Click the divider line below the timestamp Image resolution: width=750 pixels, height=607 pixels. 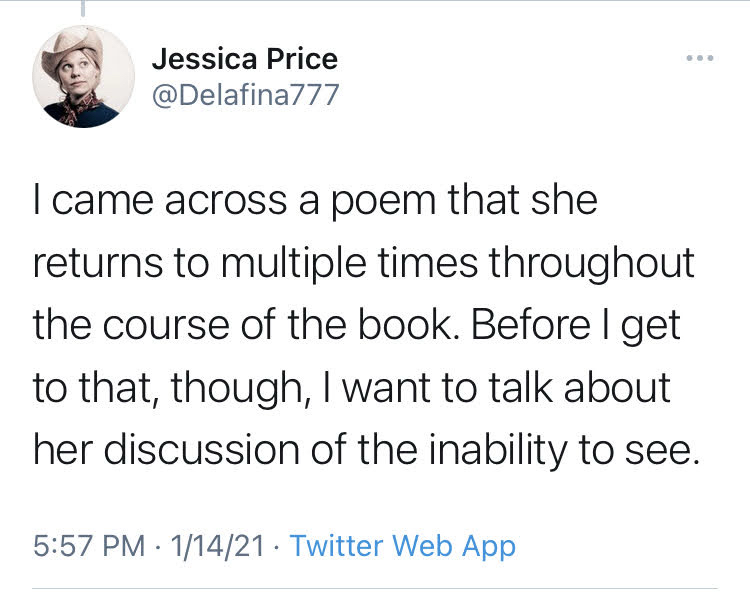point(375,588)
